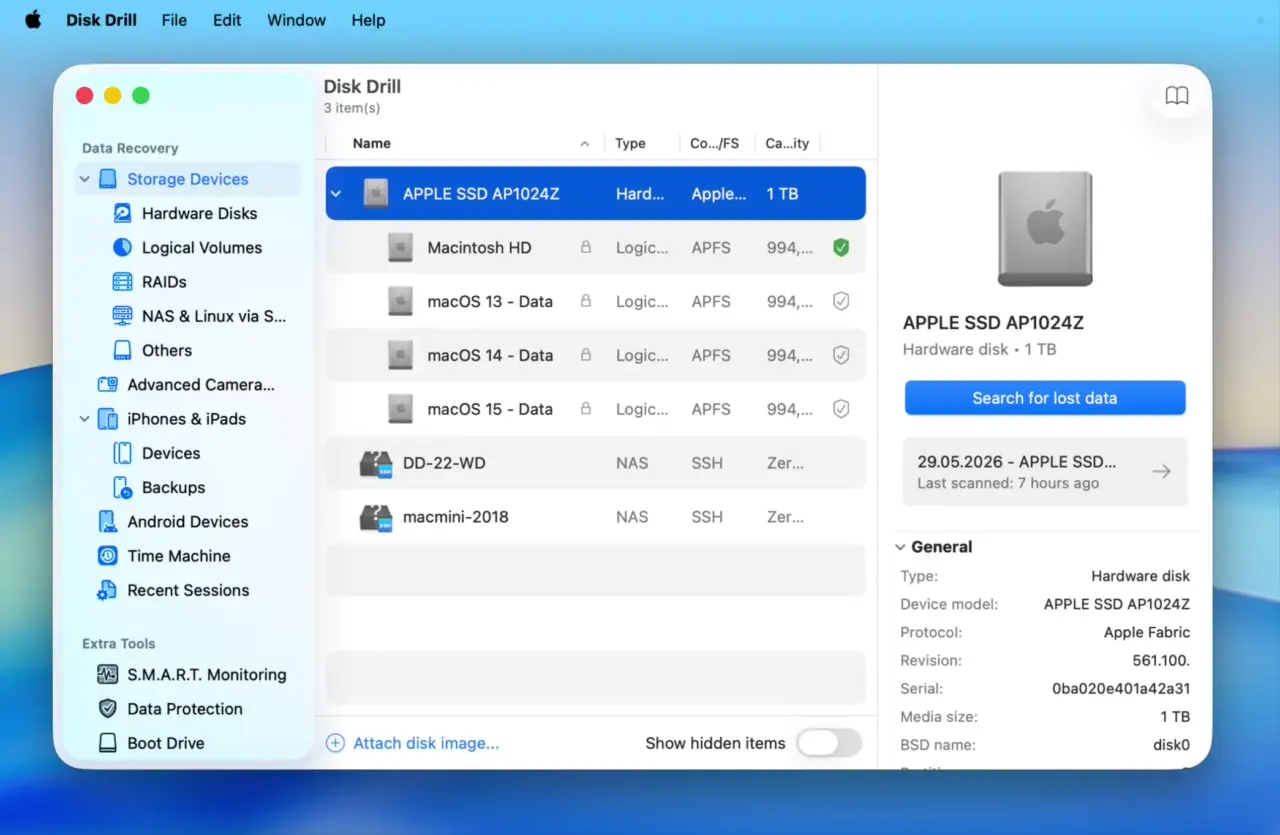Open the iOS Backups icon
1280x835 pixels.
(x=122, y=487)
